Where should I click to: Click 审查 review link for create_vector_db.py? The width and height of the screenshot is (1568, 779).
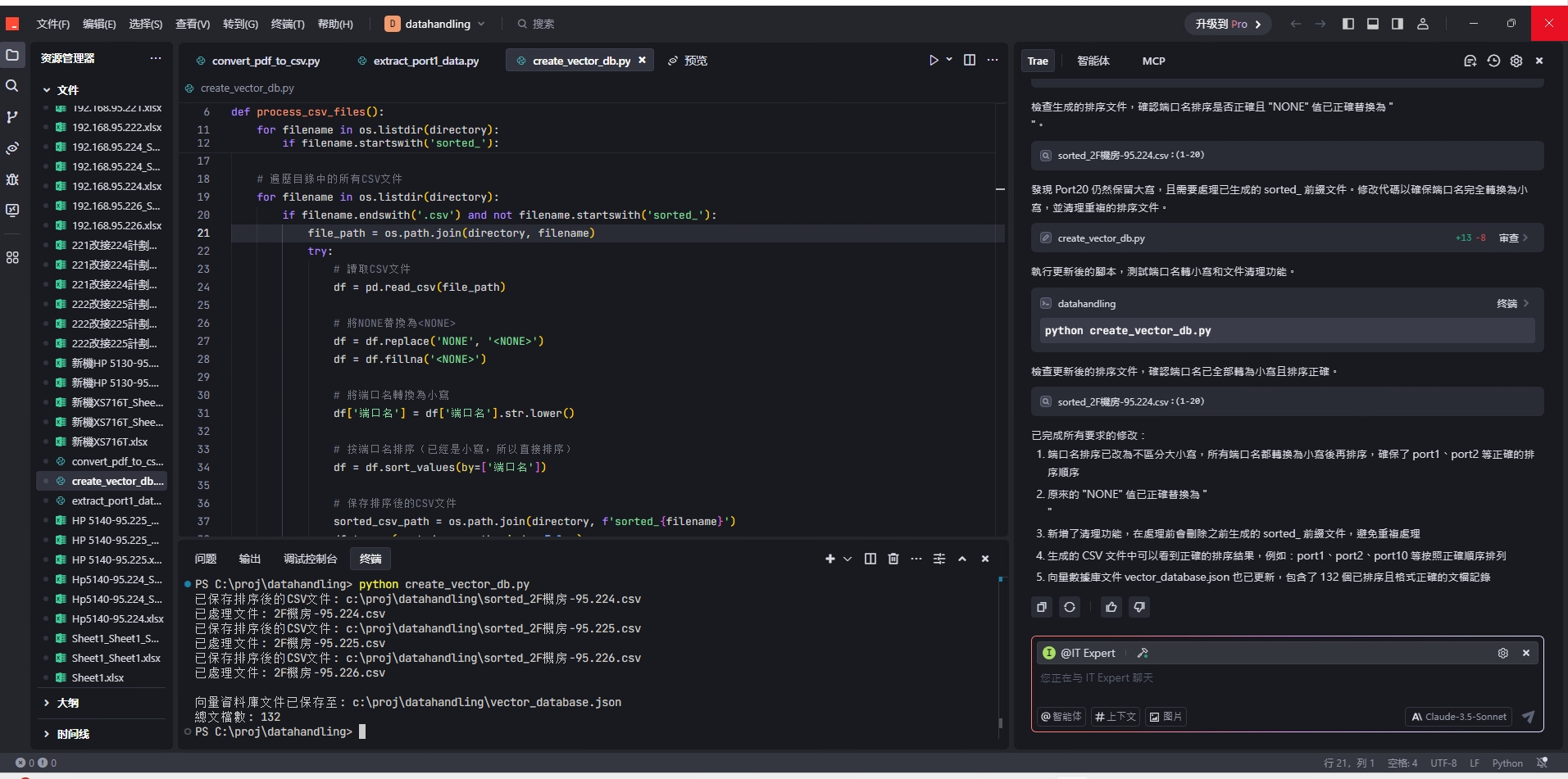click(x=1508, y=238)
